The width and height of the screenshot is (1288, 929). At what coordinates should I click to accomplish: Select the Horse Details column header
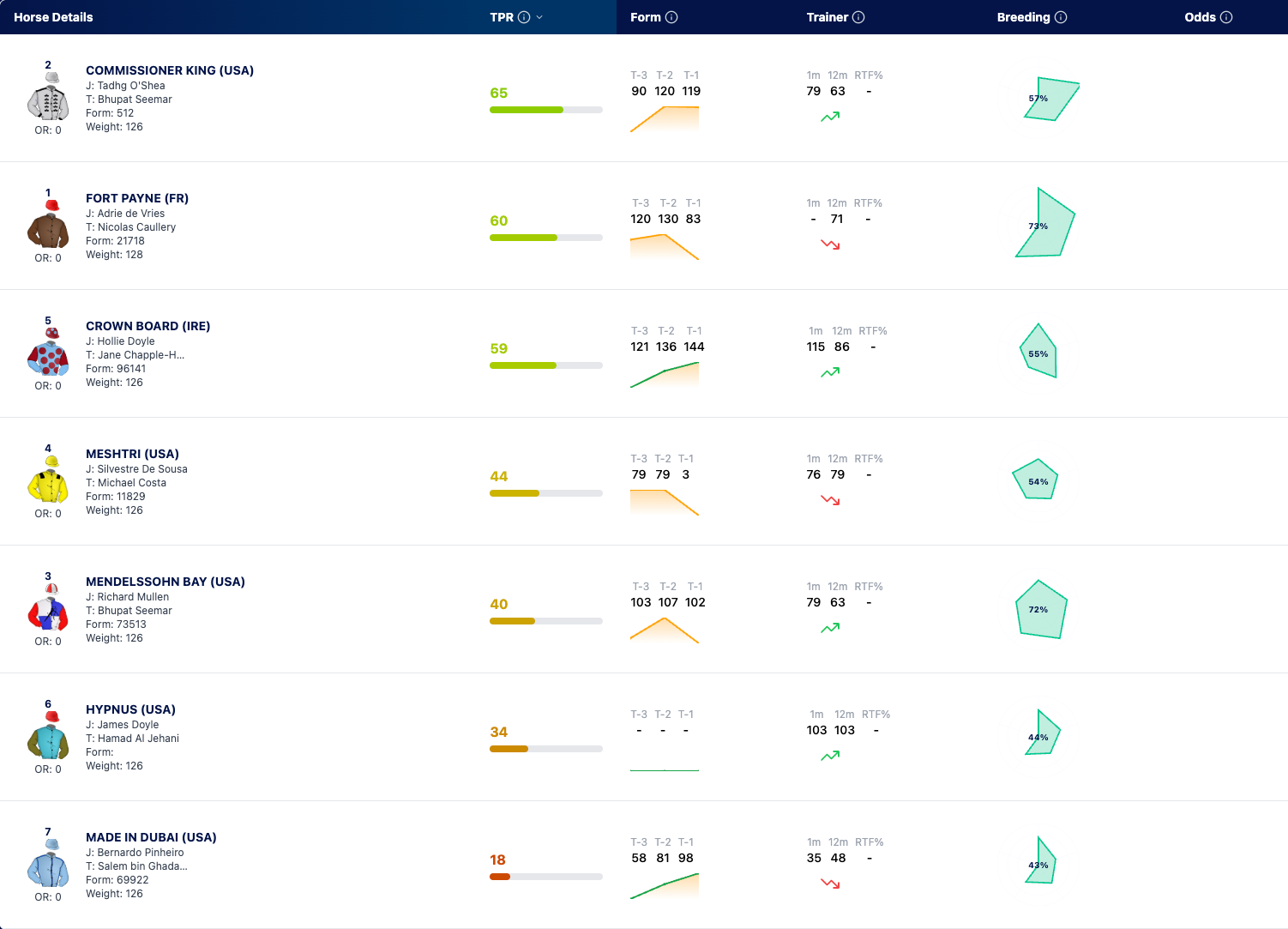point(53,17)
